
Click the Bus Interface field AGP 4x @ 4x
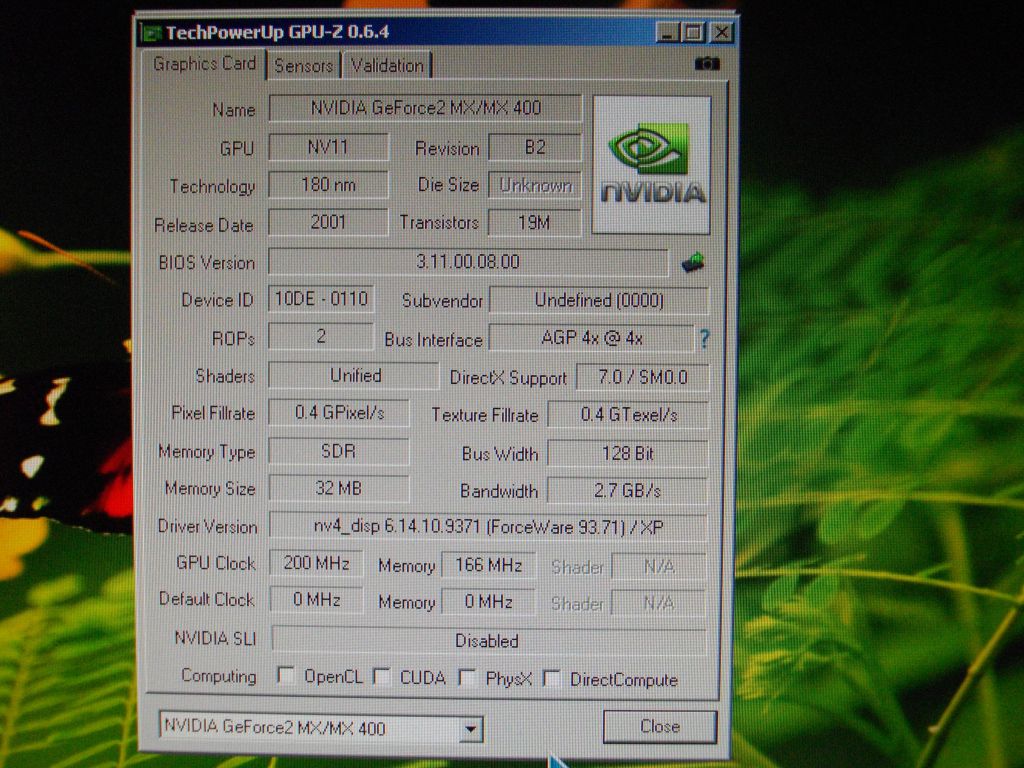pyautogui.click(x=592, y=338)
